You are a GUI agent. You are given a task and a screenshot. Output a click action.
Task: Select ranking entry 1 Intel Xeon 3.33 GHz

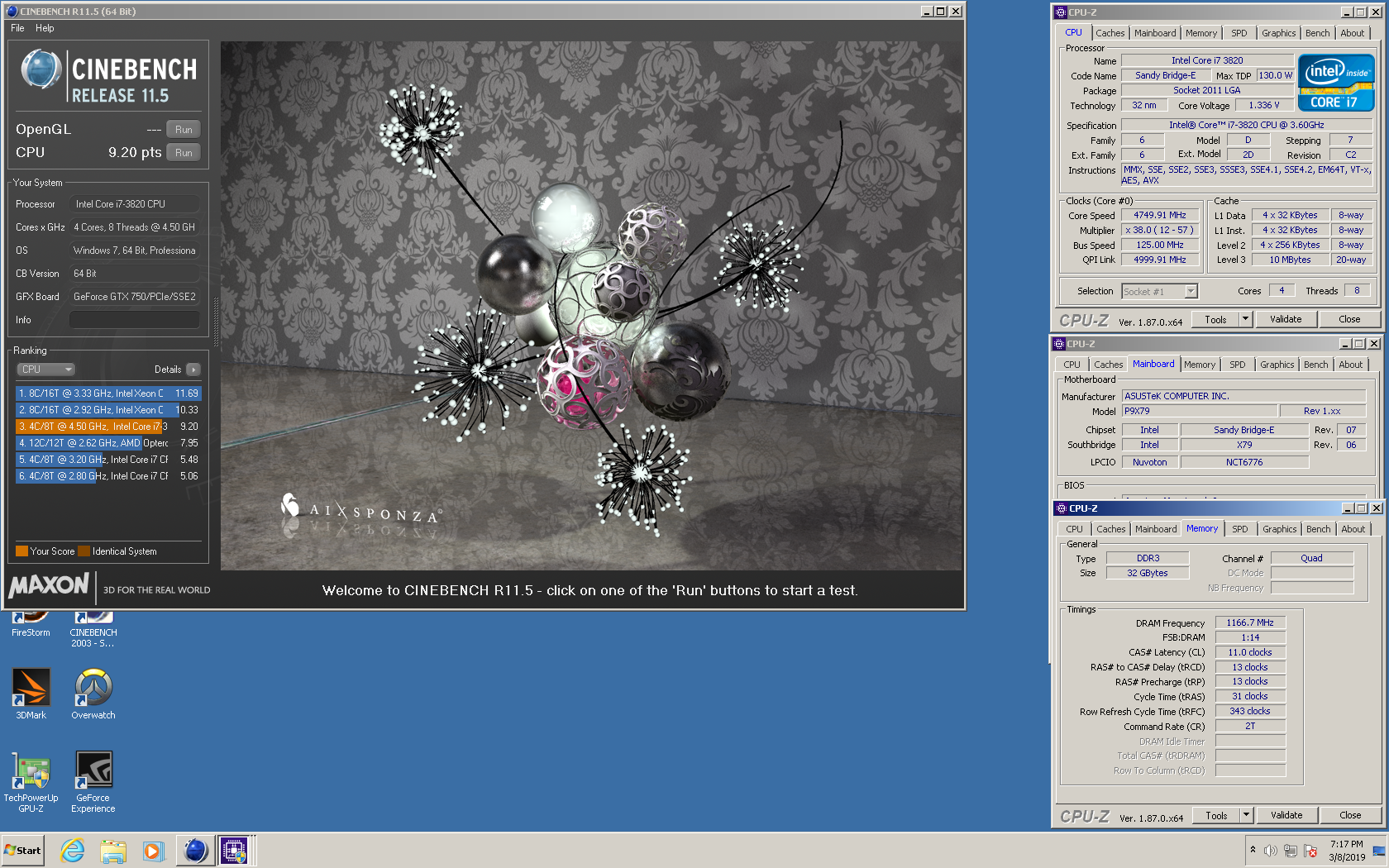[108, 393]
